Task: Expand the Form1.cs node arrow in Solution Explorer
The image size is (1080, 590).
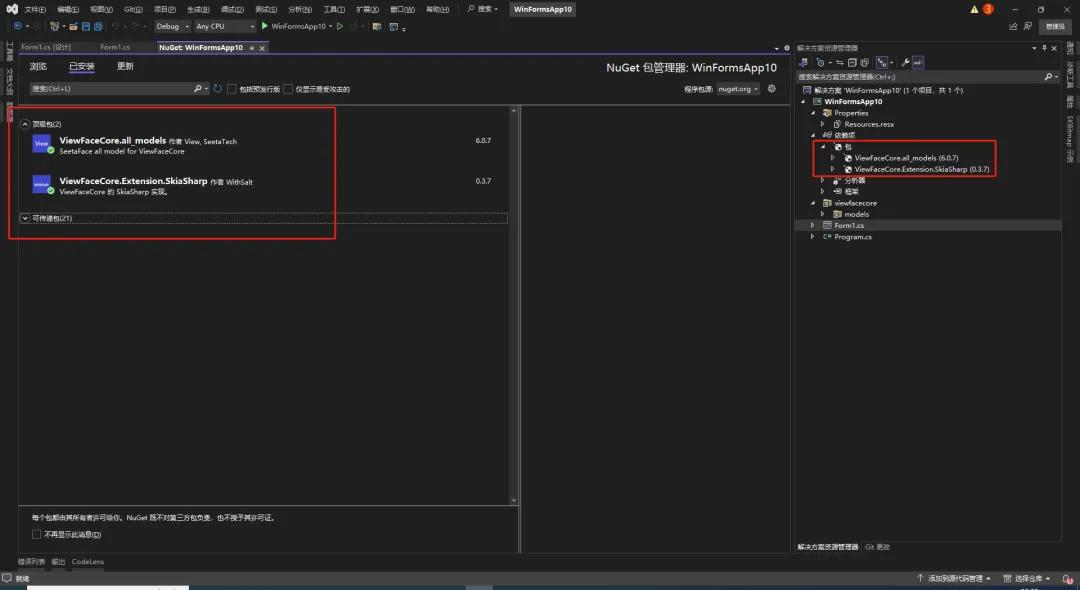Action: click(x=813, y=226)
